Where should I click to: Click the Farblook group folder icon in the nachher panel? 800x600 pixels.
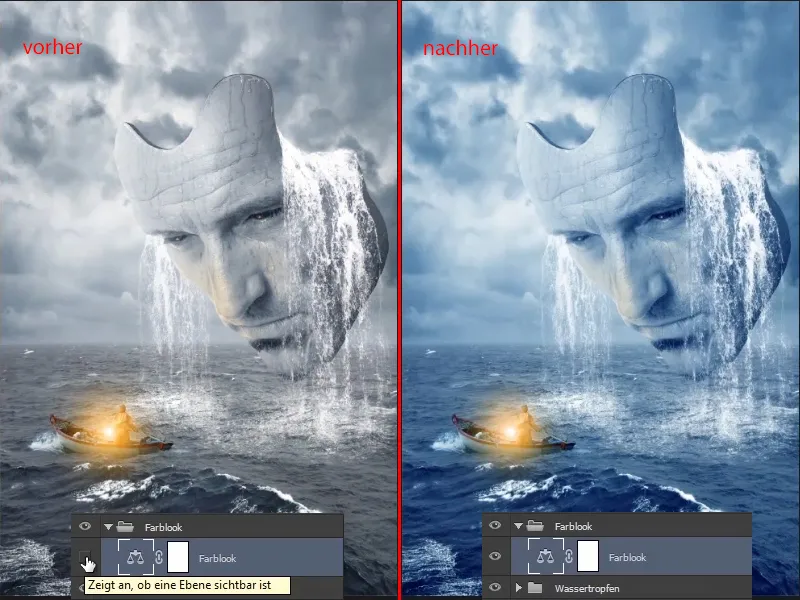535,525
